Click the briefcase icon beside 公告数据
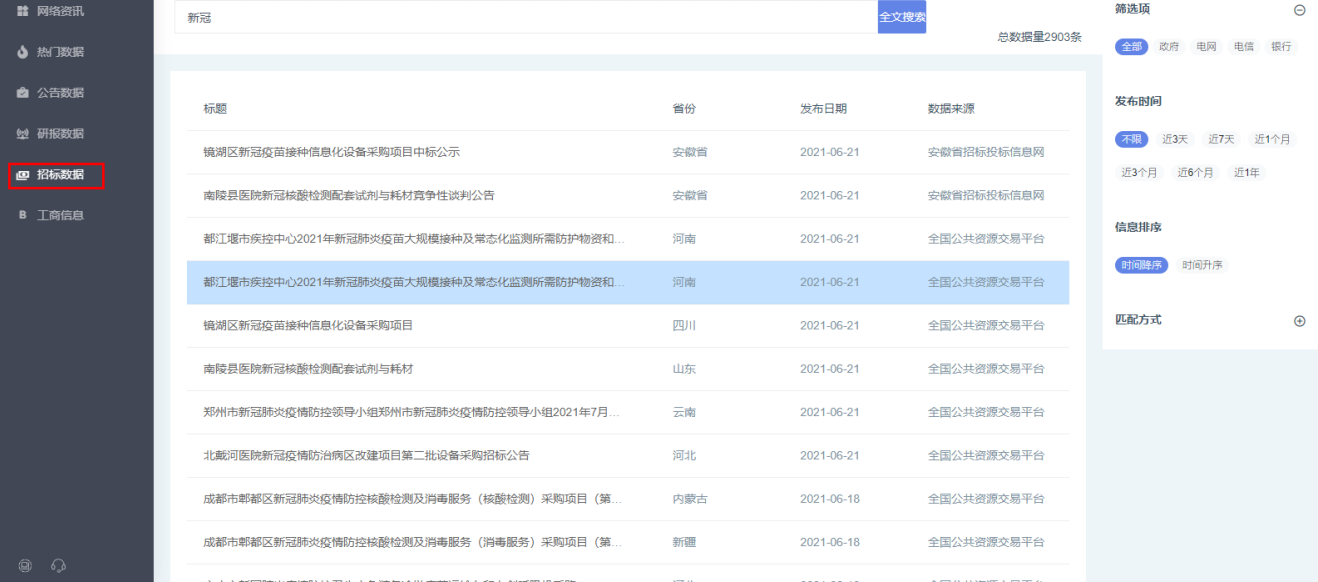The height and width of the screenshot is (582, 1318). click(22, 93)
